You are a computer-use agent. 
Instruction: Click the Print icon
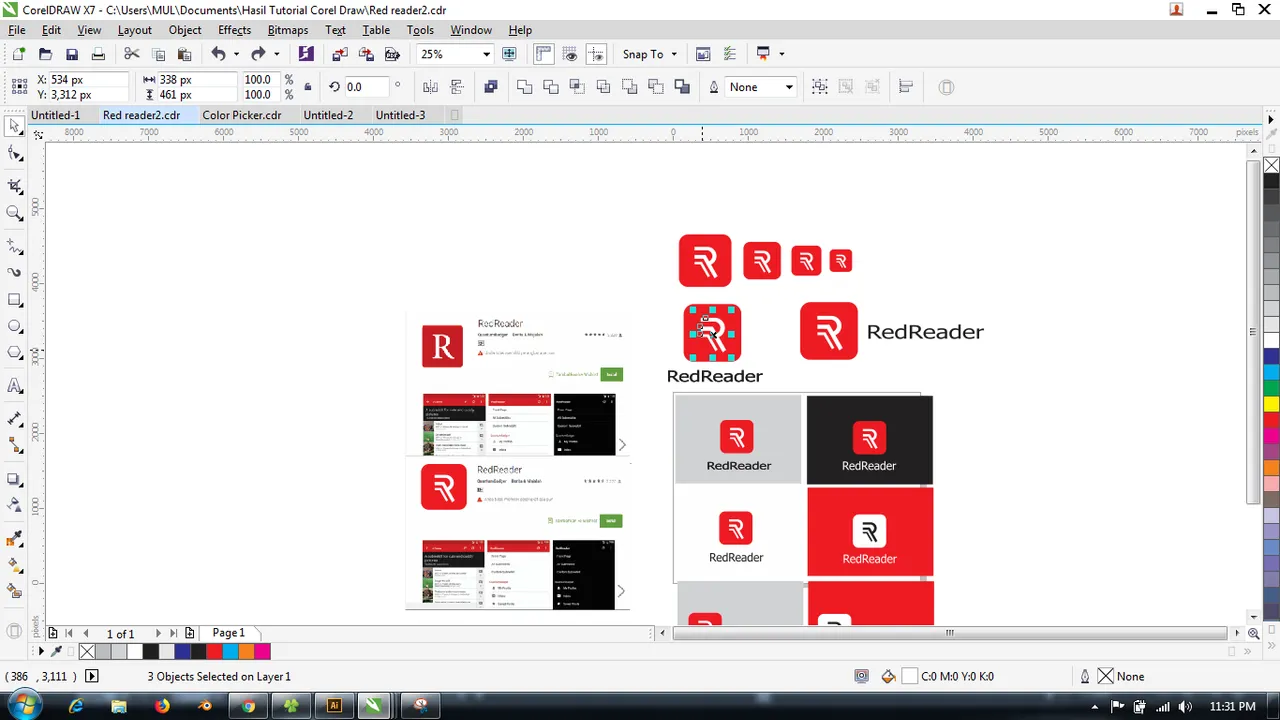pyautogui.click(x=98, y=54)
